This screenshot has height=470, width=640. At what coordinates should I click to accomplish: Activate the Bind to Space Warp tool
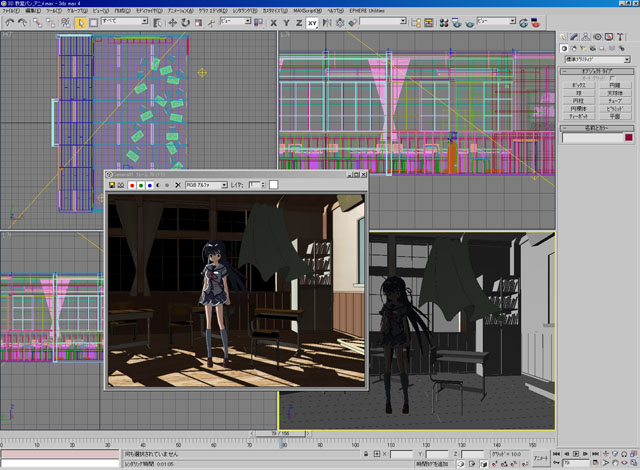click(x=65, y=23)
